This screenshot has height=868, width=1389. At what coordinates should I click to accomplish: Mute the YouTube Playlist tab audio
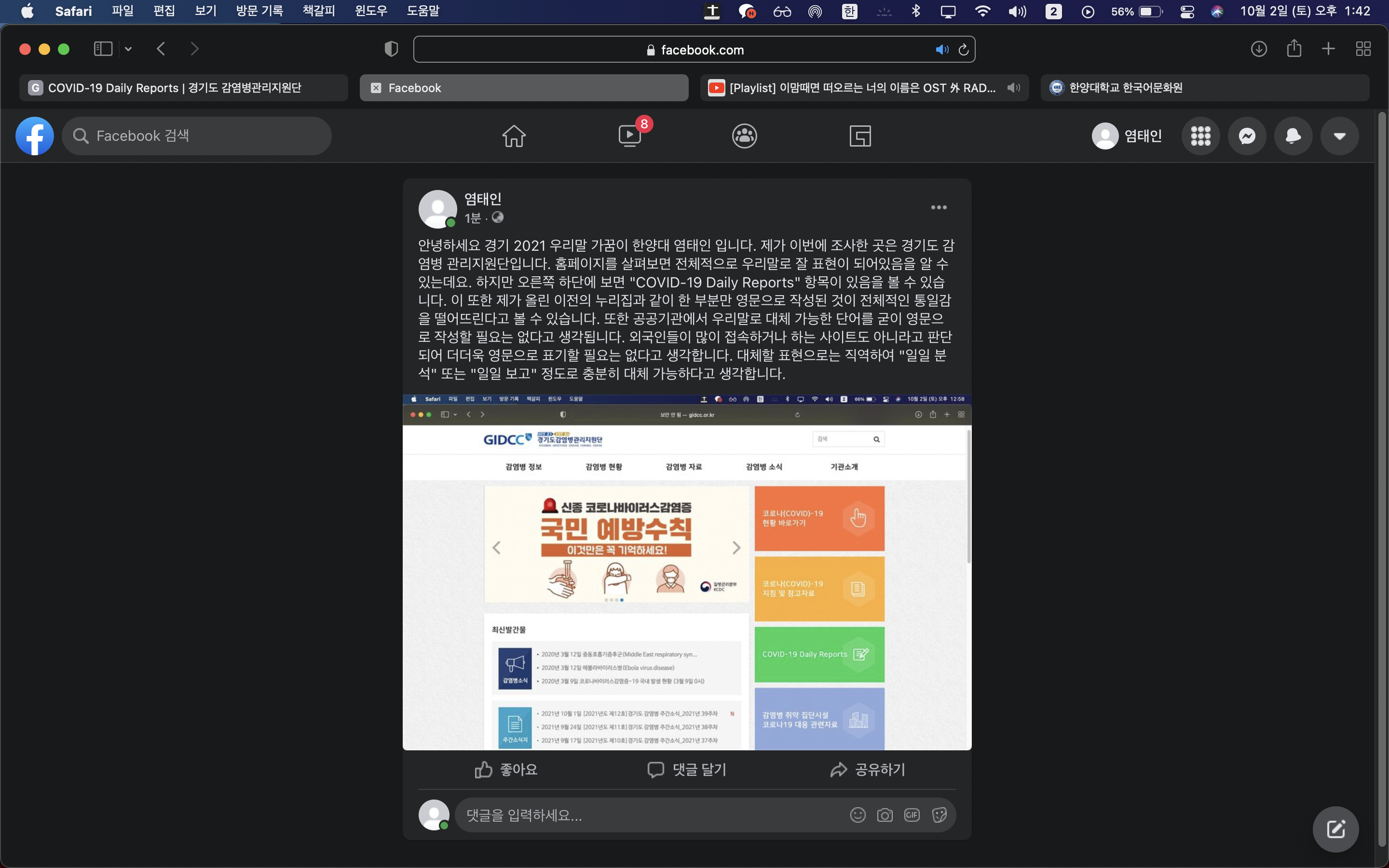1014,88
